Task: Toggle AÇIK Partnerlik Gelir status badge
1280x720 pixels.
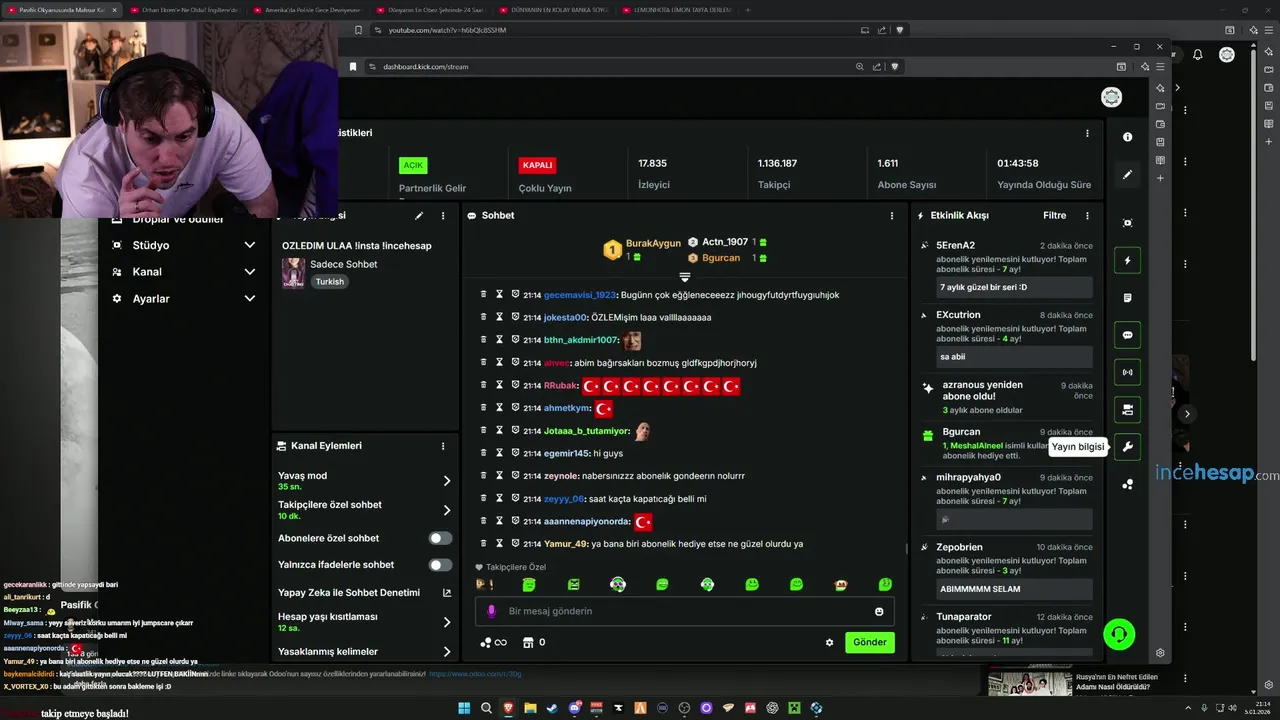Action: (x=413, y=165)
